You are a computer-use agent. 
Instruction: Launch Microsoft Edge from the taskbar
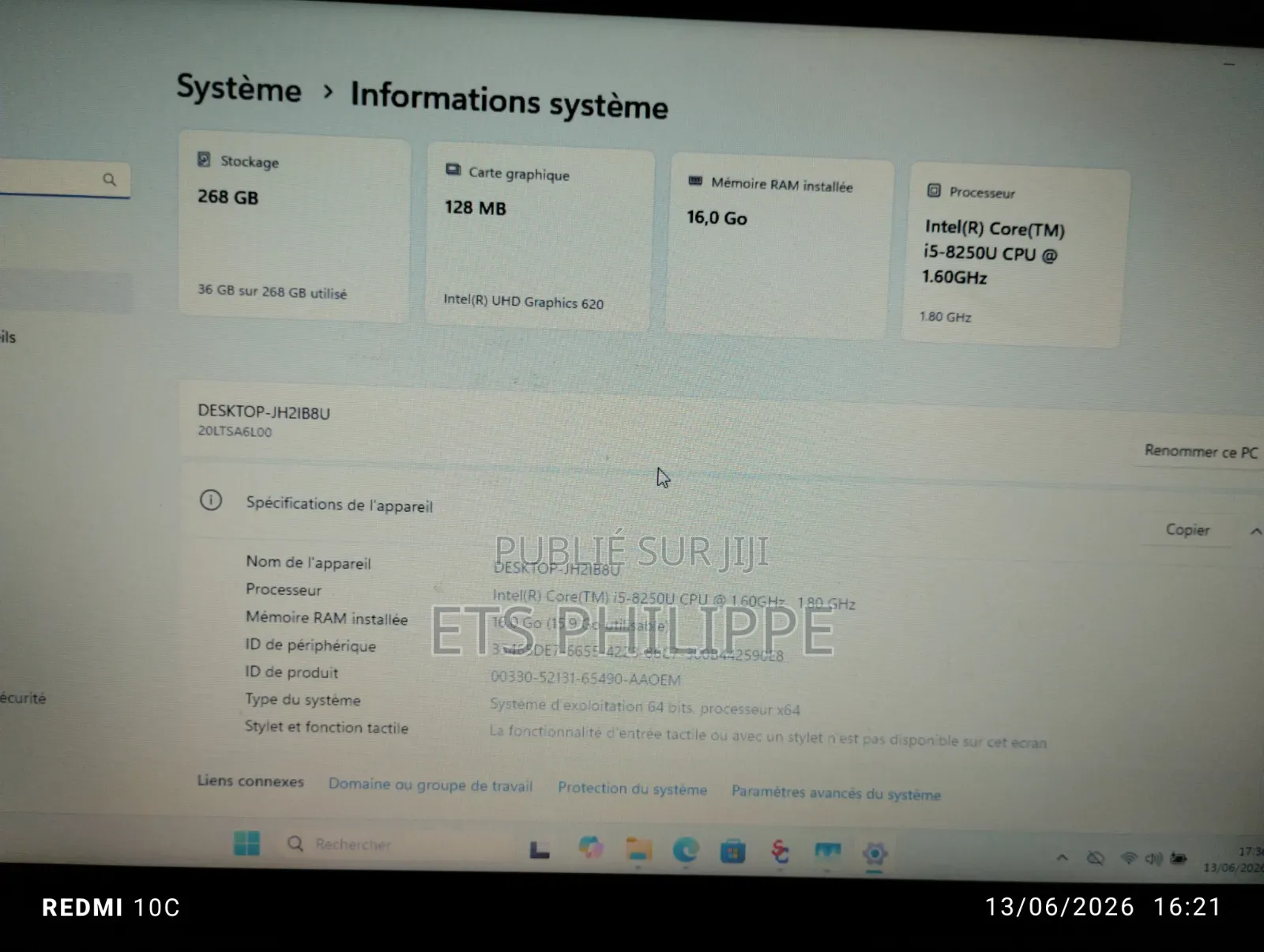click(x=685, y=850)
